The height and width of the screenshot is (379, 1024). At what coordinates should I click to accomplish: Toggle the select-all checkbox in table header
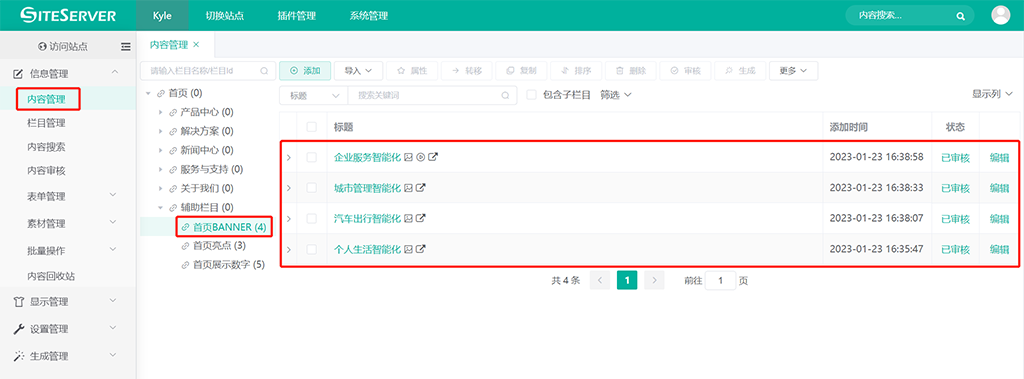point(312,126)
